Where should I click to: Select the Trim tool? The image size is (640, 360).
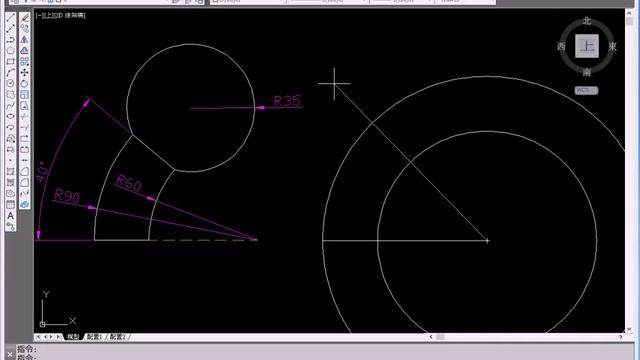click(x=24, y=116)
